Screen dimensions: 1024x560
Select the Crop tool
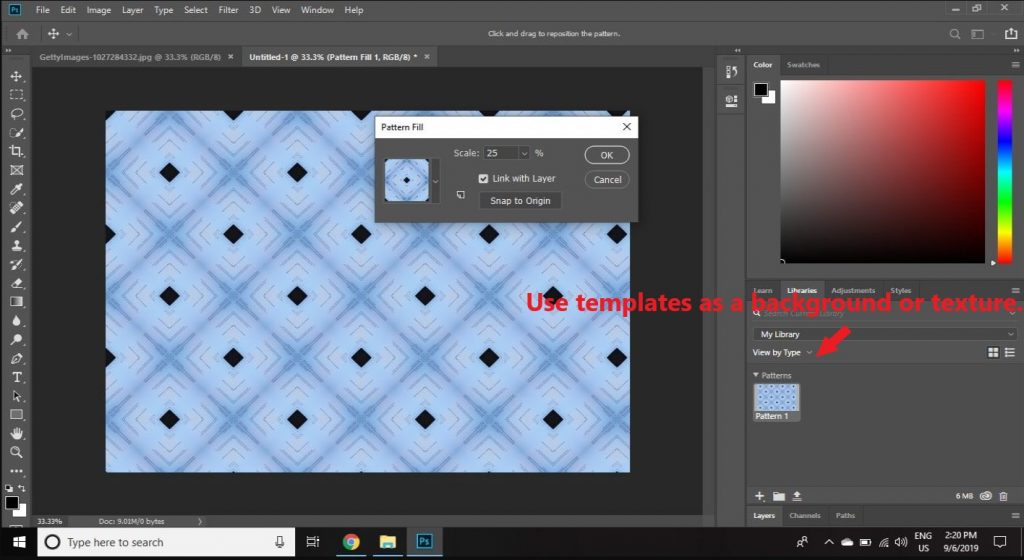tap(16, 151)
